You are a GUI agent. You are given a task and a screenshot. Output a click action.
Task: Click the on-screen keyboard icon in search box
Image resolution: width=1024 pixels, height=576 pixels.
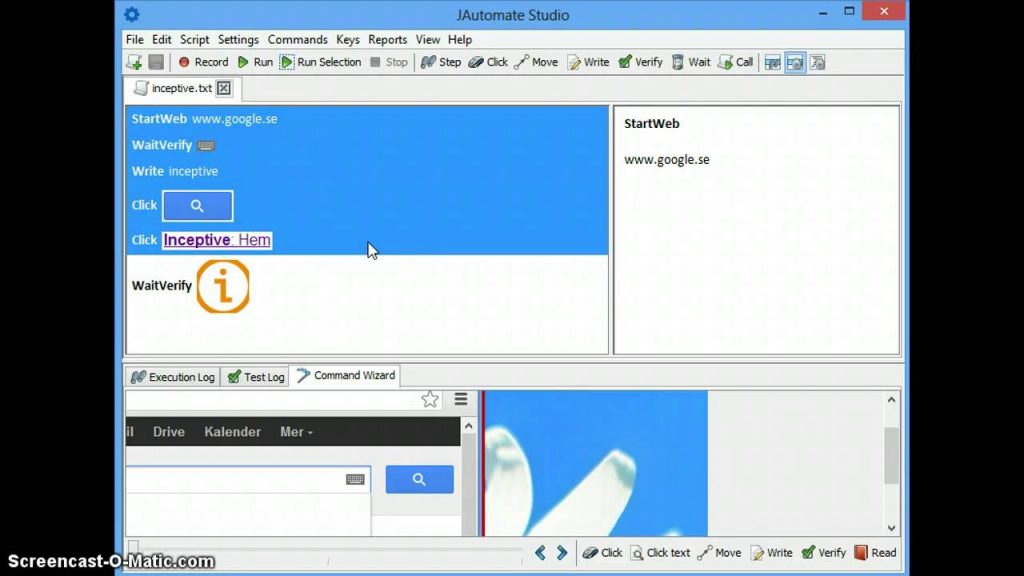[x=355, y=479]
